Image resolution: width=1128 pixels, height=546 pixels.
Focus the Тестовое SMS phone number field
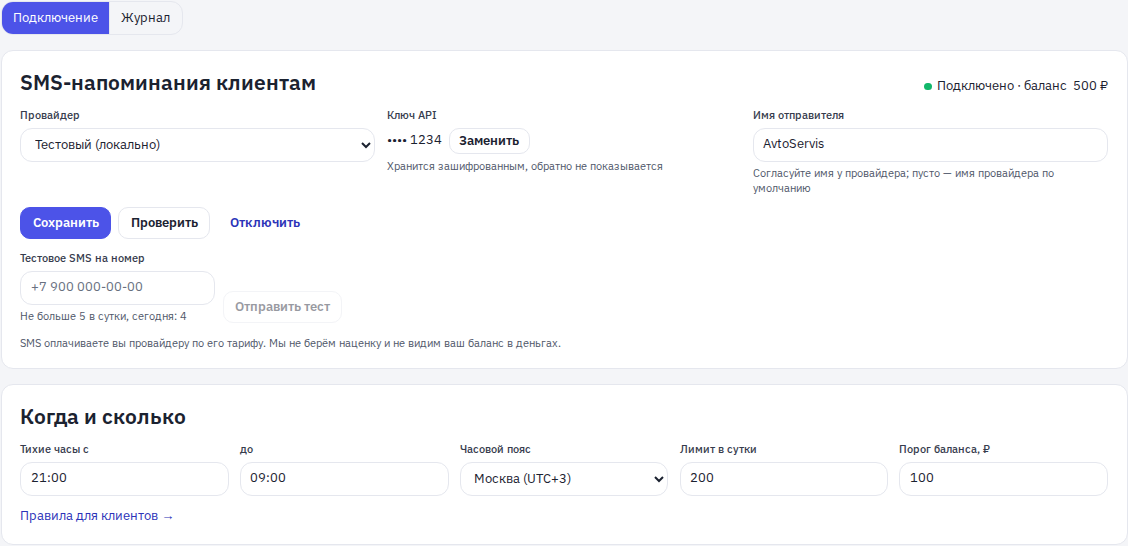[x=117, y=288]
